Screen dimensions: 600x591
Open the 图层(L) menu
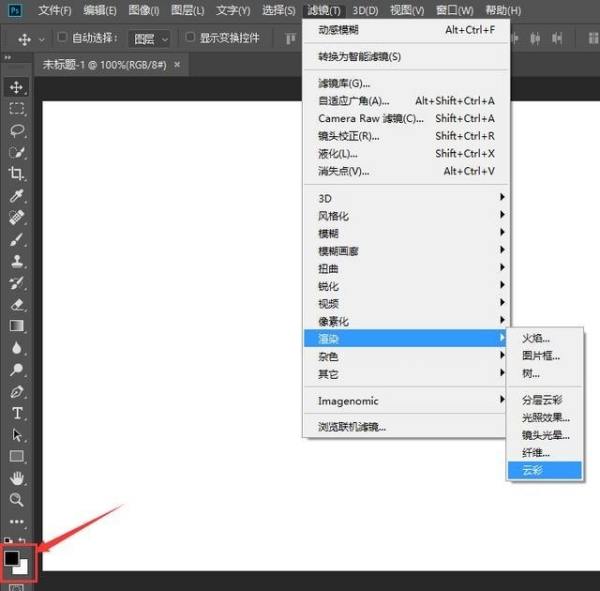point(188,10)
